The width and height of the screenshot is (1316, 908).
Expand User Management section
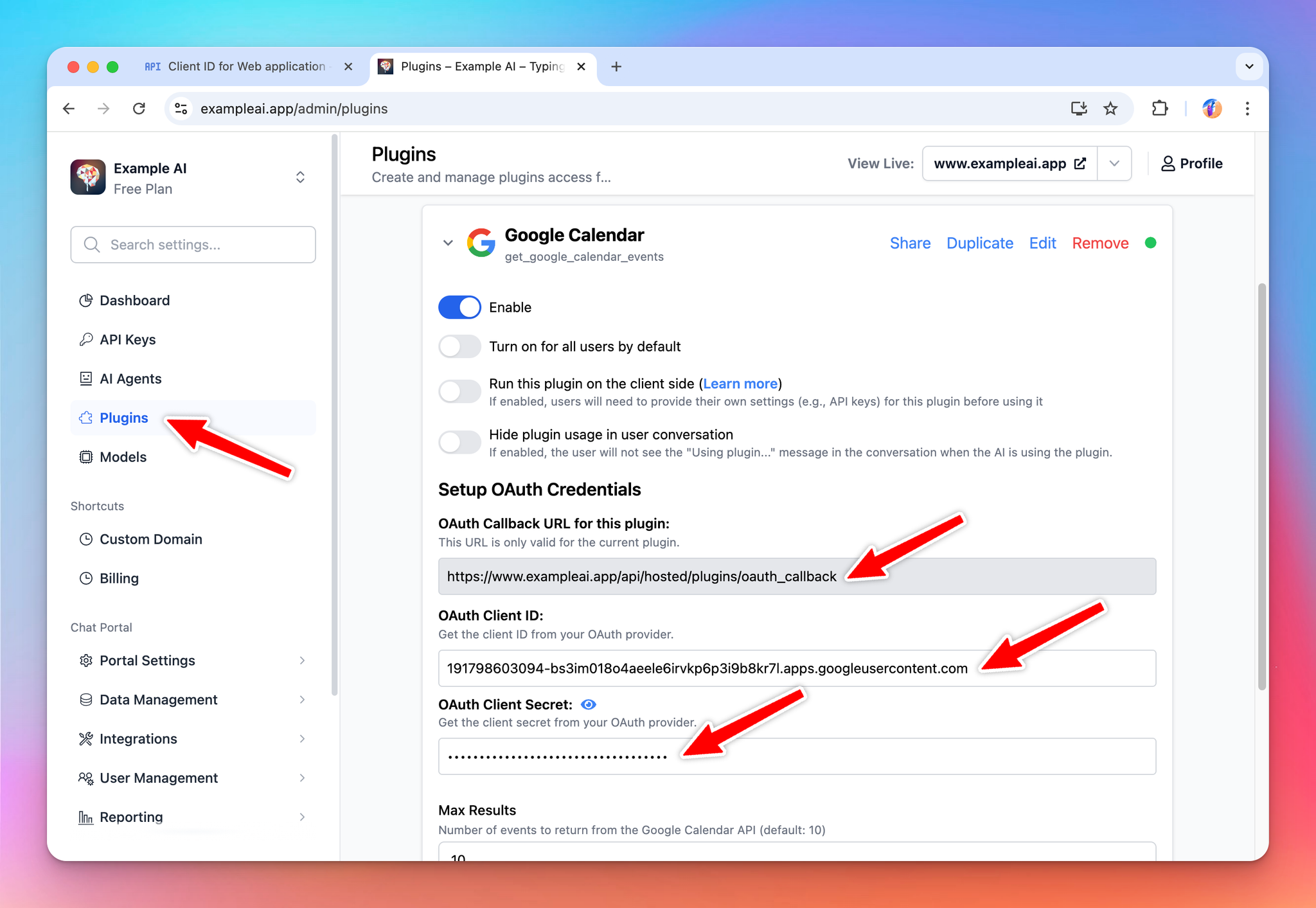tap(193, 778)
